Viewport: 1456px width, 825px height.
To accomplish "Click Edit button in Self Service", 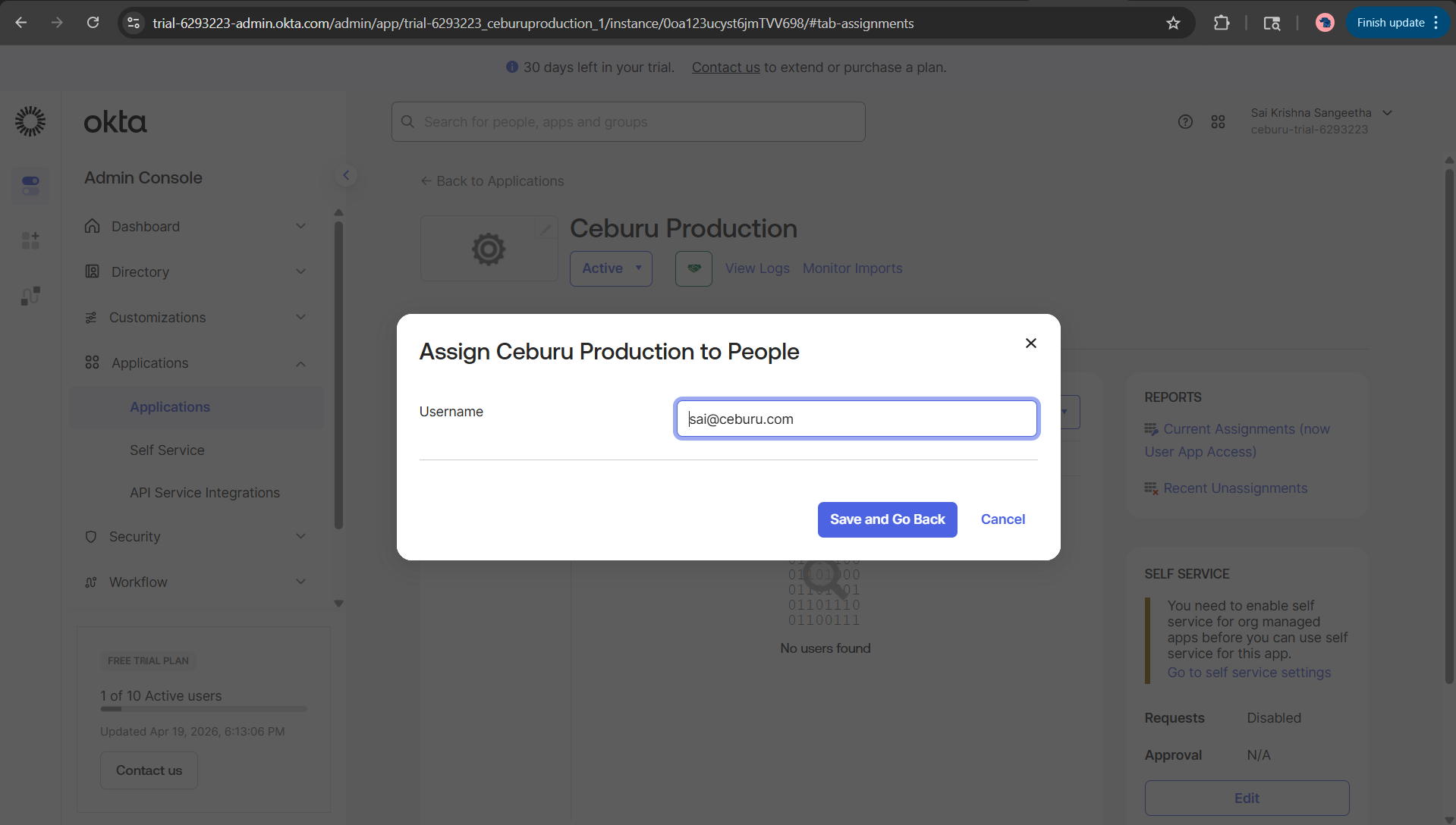I will coord(1247,798).
